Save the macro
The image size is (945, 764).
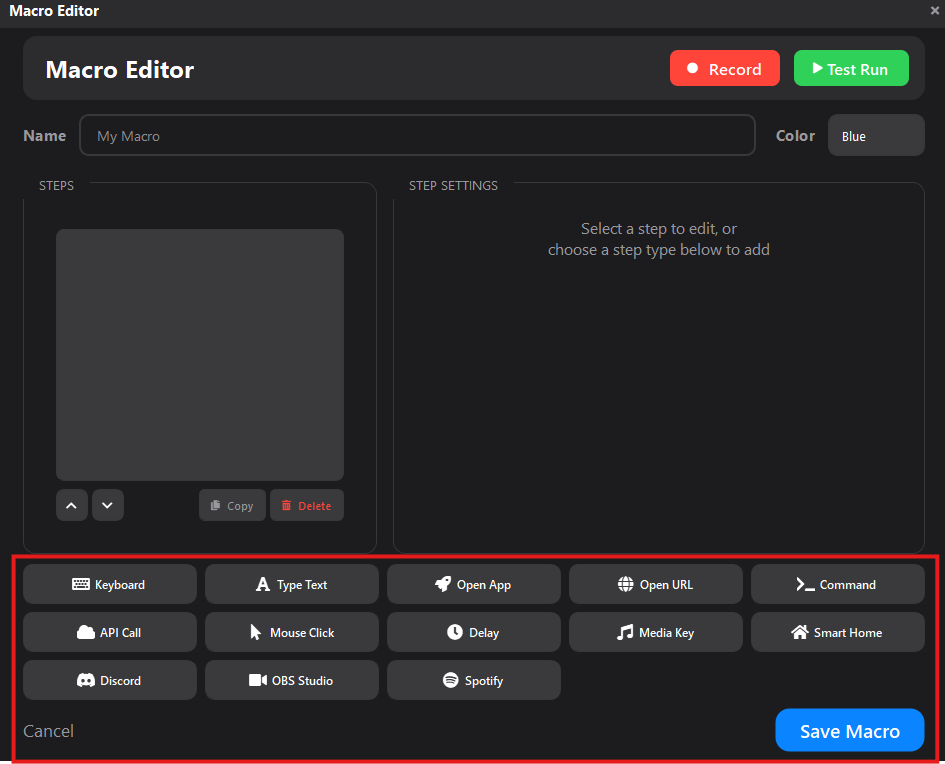coord(849,730)
